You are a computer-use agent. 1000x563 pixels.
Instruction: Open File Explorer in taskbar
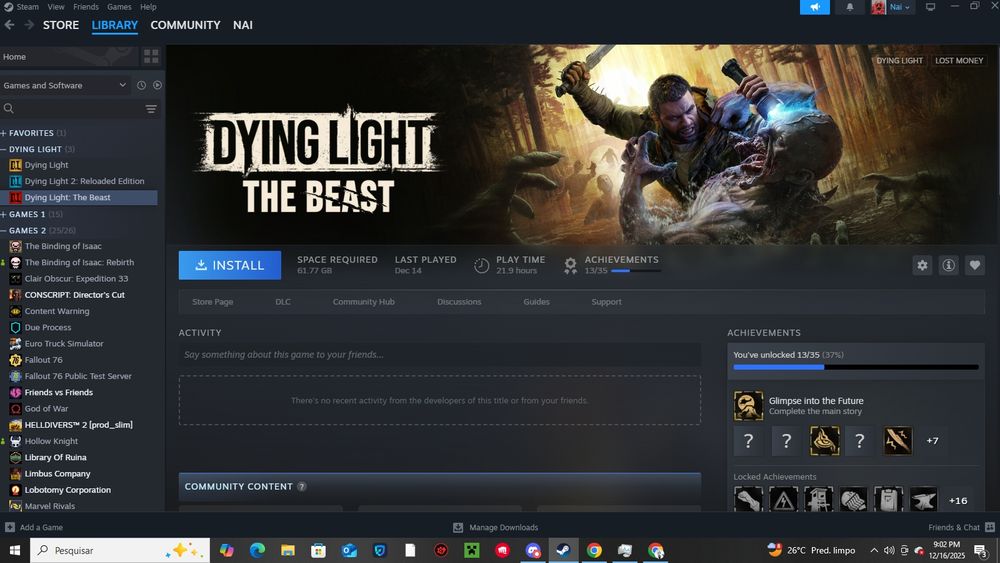coord(288,550)
